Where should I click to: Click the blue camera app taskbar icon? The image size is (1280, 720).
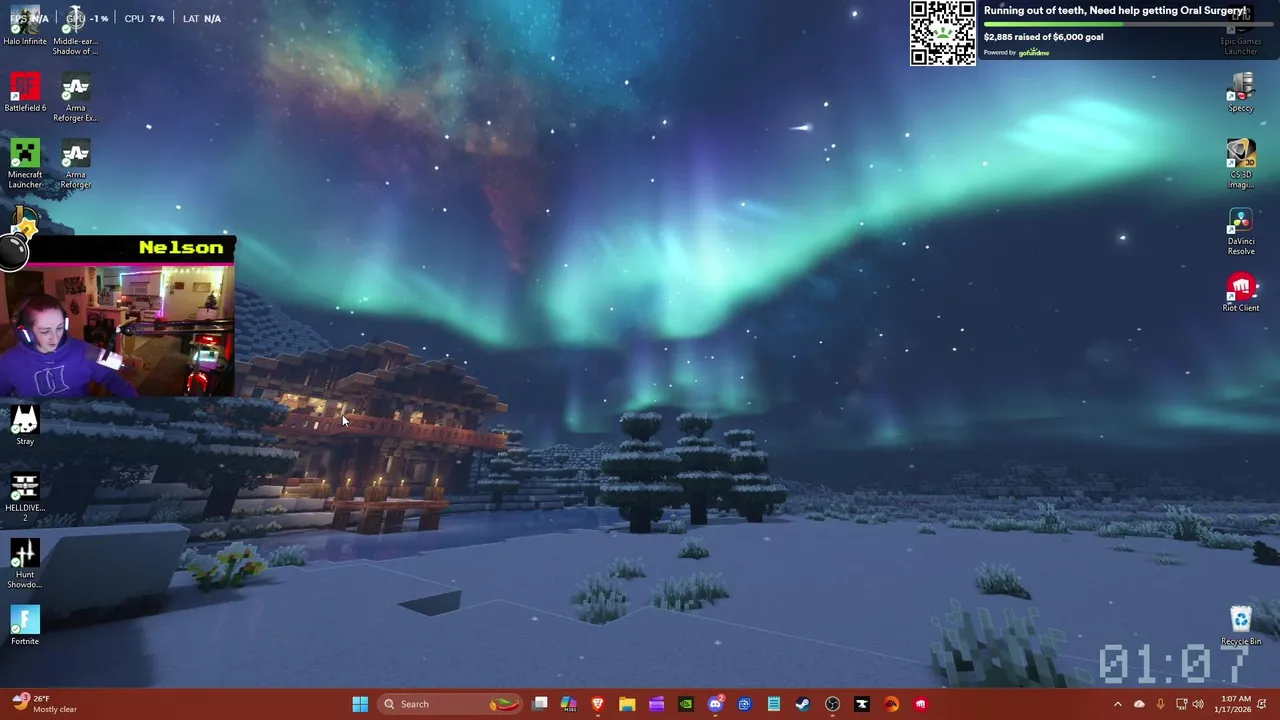click(x=744, y=704)
